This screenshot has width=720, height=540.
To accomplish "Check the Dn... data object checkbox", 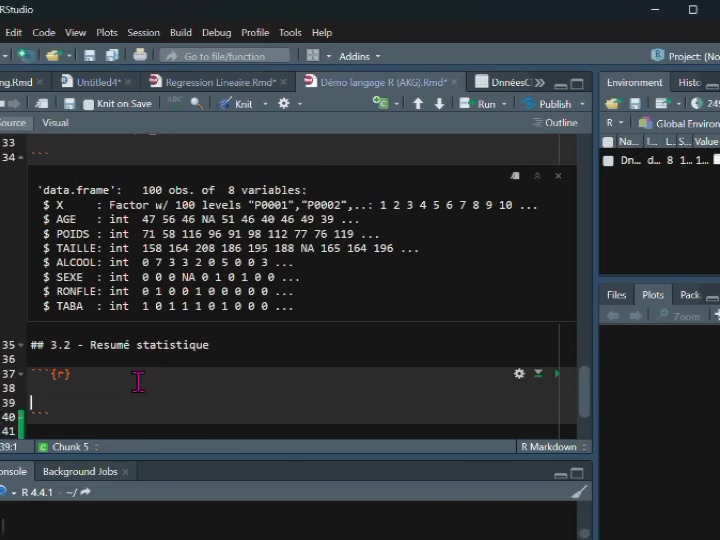I will pyautogui.click(x=608, y=161).
